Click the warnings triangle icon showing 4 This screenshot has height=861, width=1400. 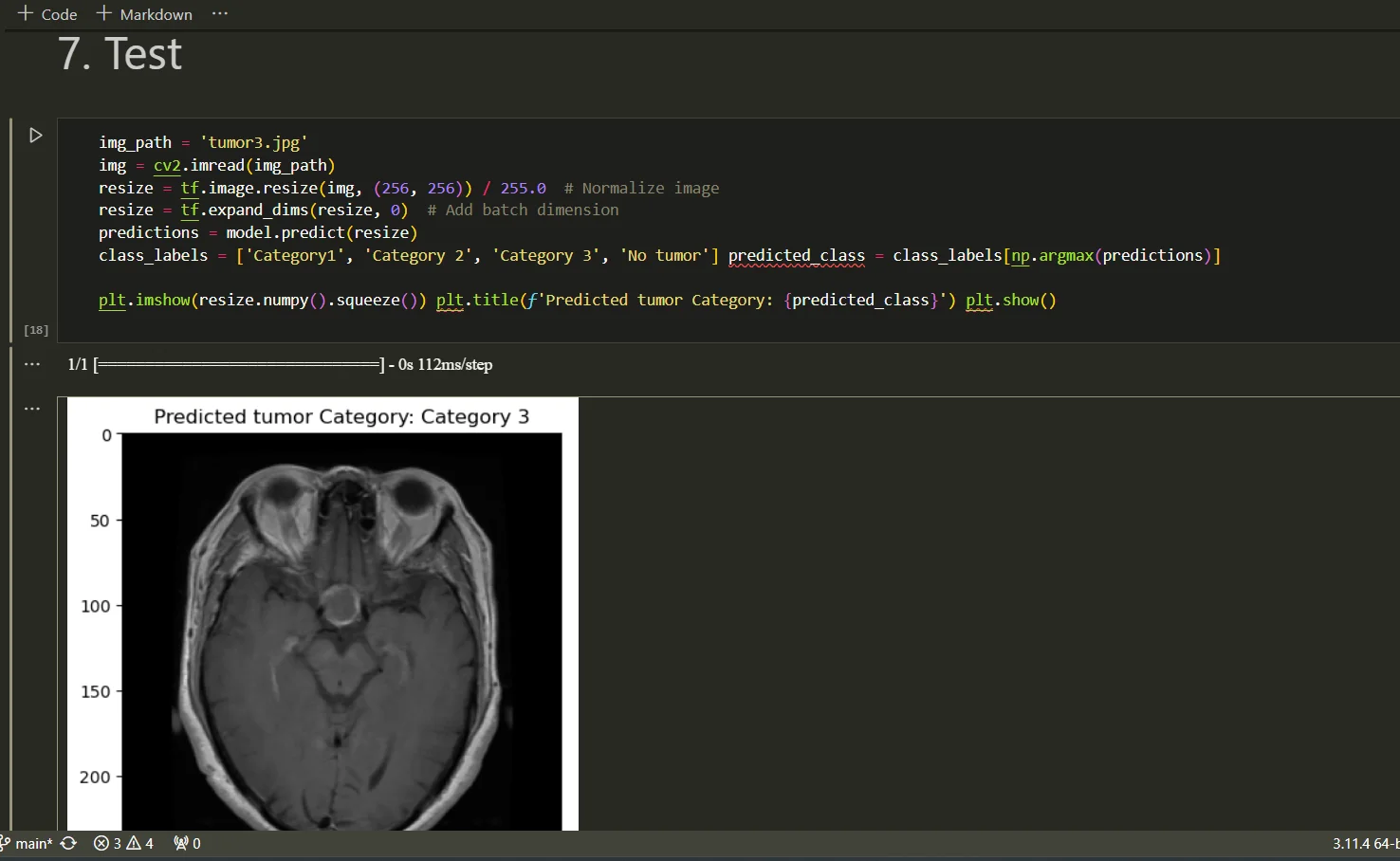click(139, 843)
